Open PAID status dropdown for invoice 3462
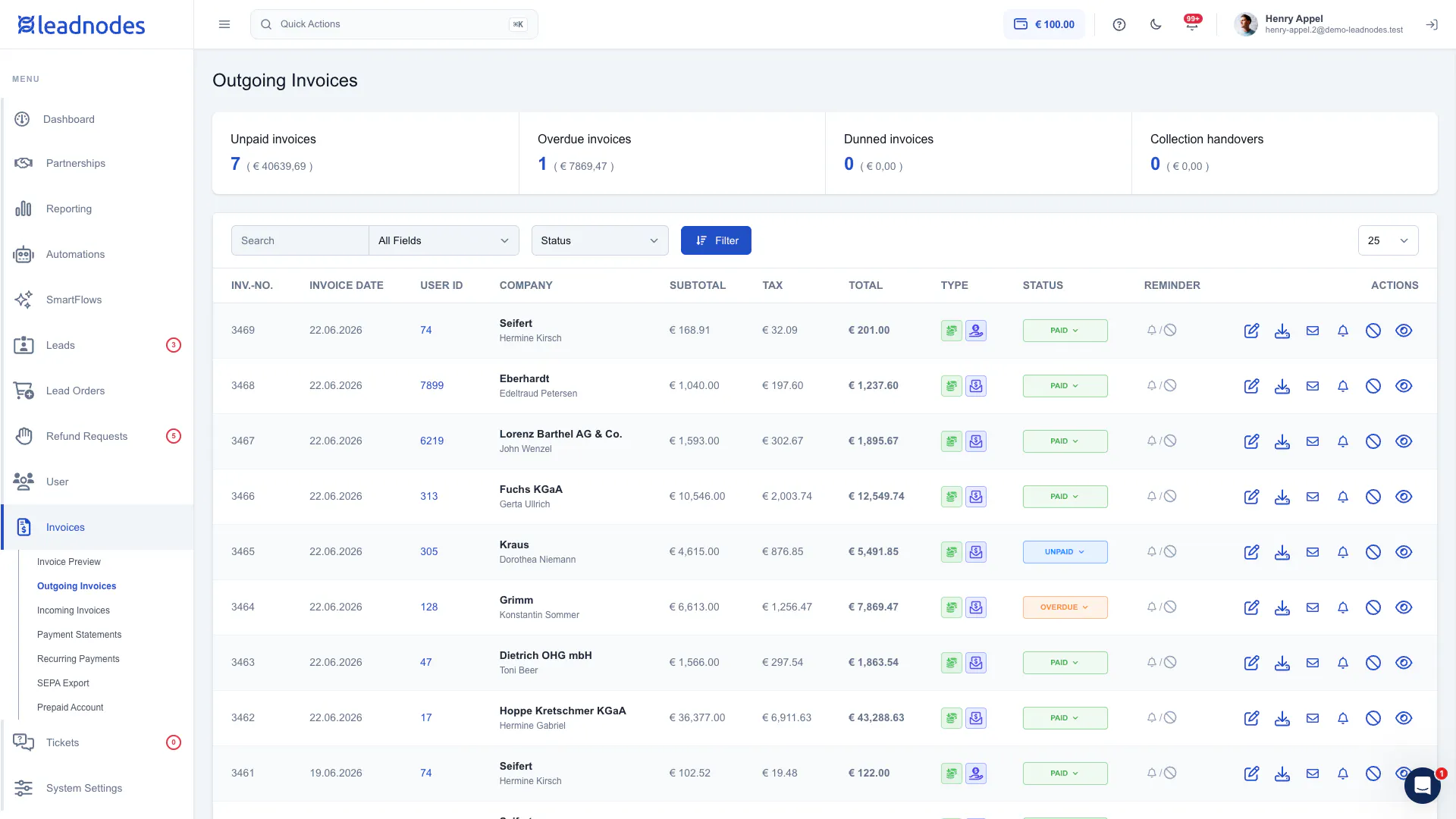Image resolution: width=1456 pixels, height=819 pixels. [x=1065, y=718]
